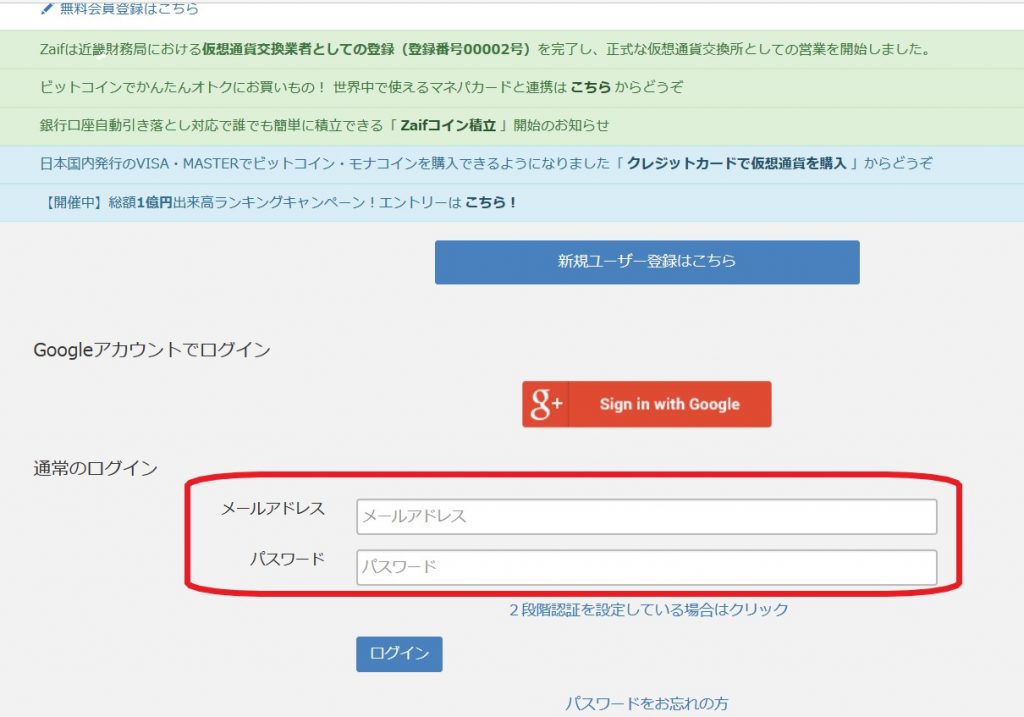The image size is (1024, 717).
Task: Open the Zaifコイン積立 link
Action: 448,125
